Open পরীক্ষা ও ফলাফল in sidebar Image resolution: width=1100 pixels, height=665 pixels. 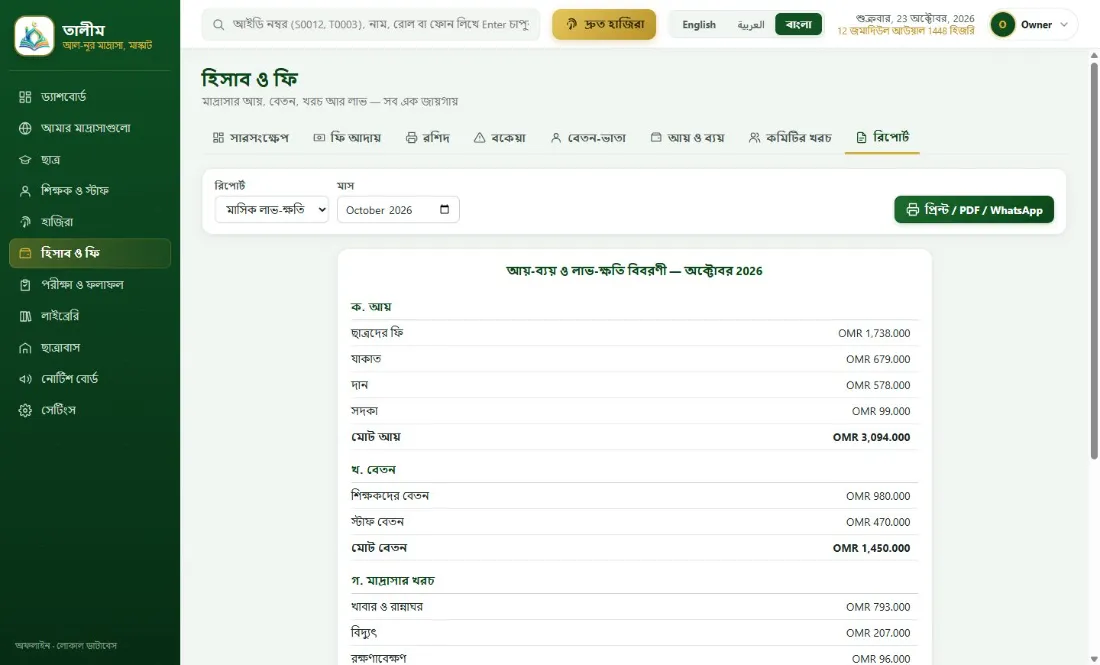tap(90, 285)
